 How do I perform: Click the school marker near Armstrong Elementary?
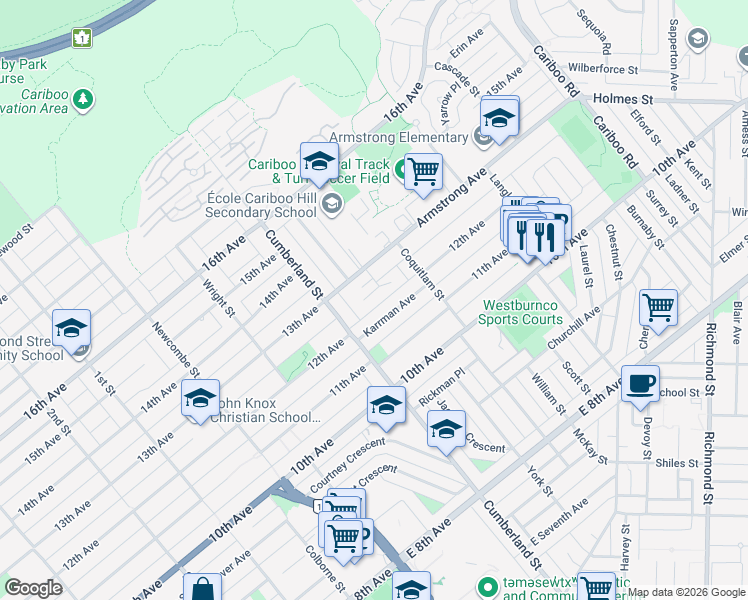pos(500,119)
